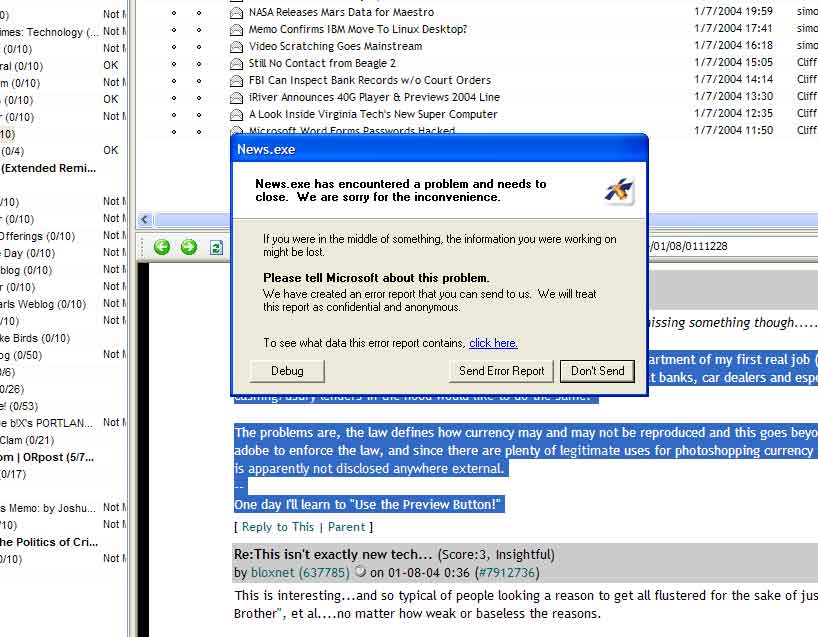Select 'arls Weblog (0/10)' feed in sidebar

click(43, 304)
